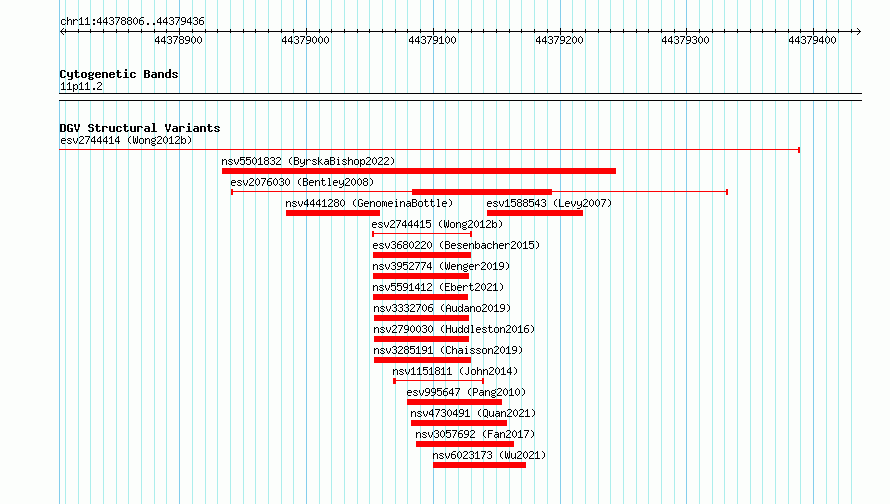This screenshot has height=504, width=890.
Task: Click the red bar under esv3680220
Action: click(422, 255)
